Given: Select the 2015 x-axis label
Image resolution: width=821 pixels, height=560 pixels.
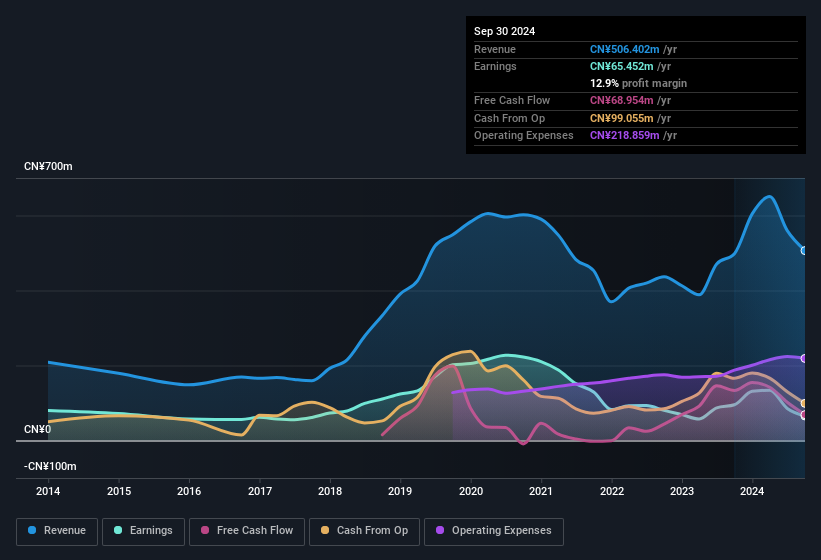Looking at the screenshot, I should click(x=119, y=491).
